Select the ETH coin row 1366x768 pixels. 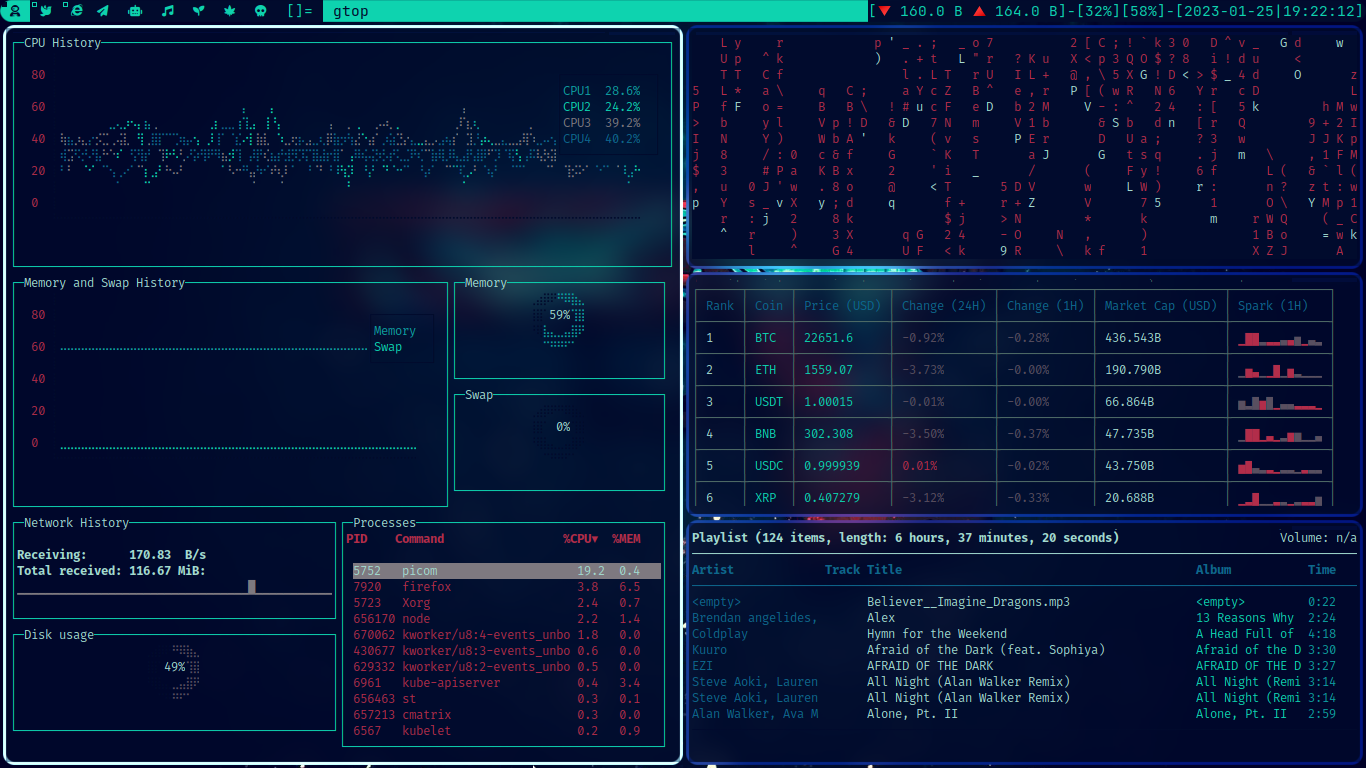[765, 370]
